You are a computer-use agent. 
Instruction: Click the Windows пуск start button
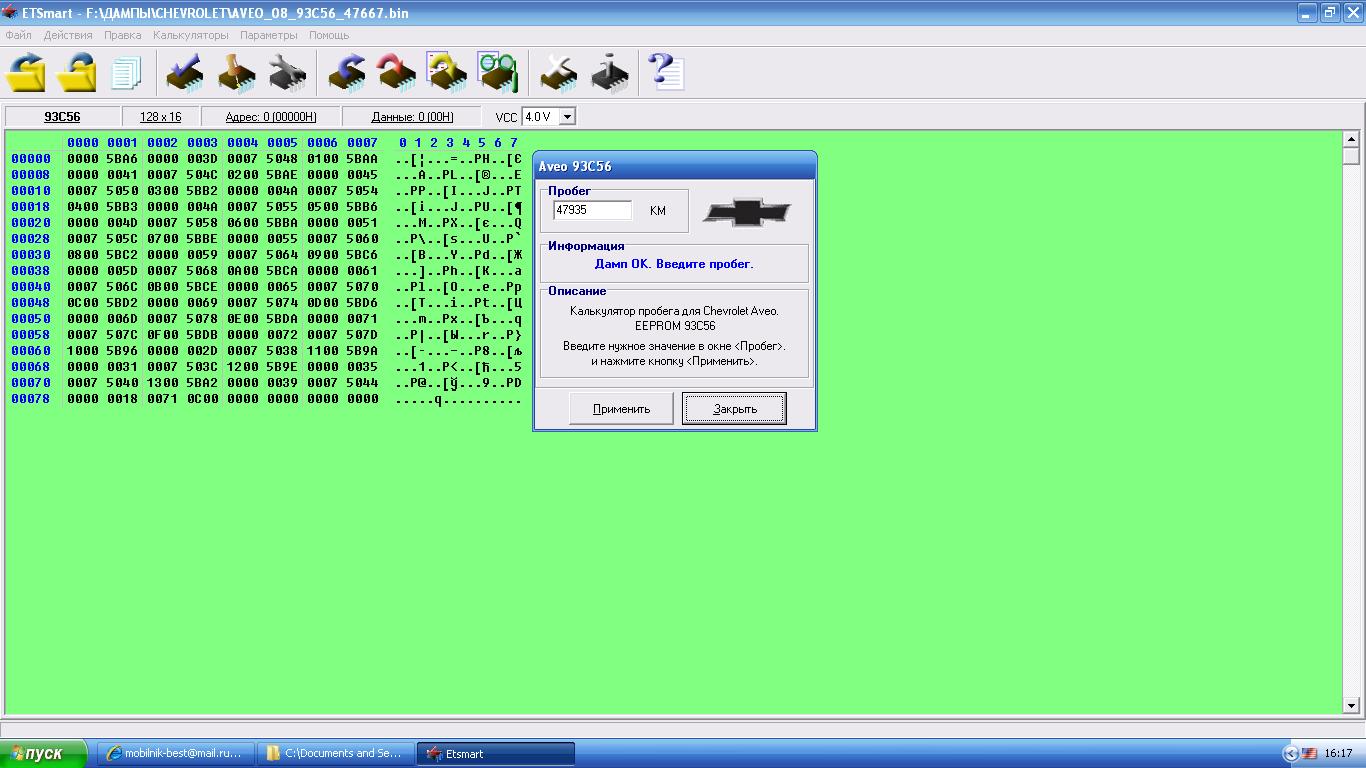tap(44, 754)
